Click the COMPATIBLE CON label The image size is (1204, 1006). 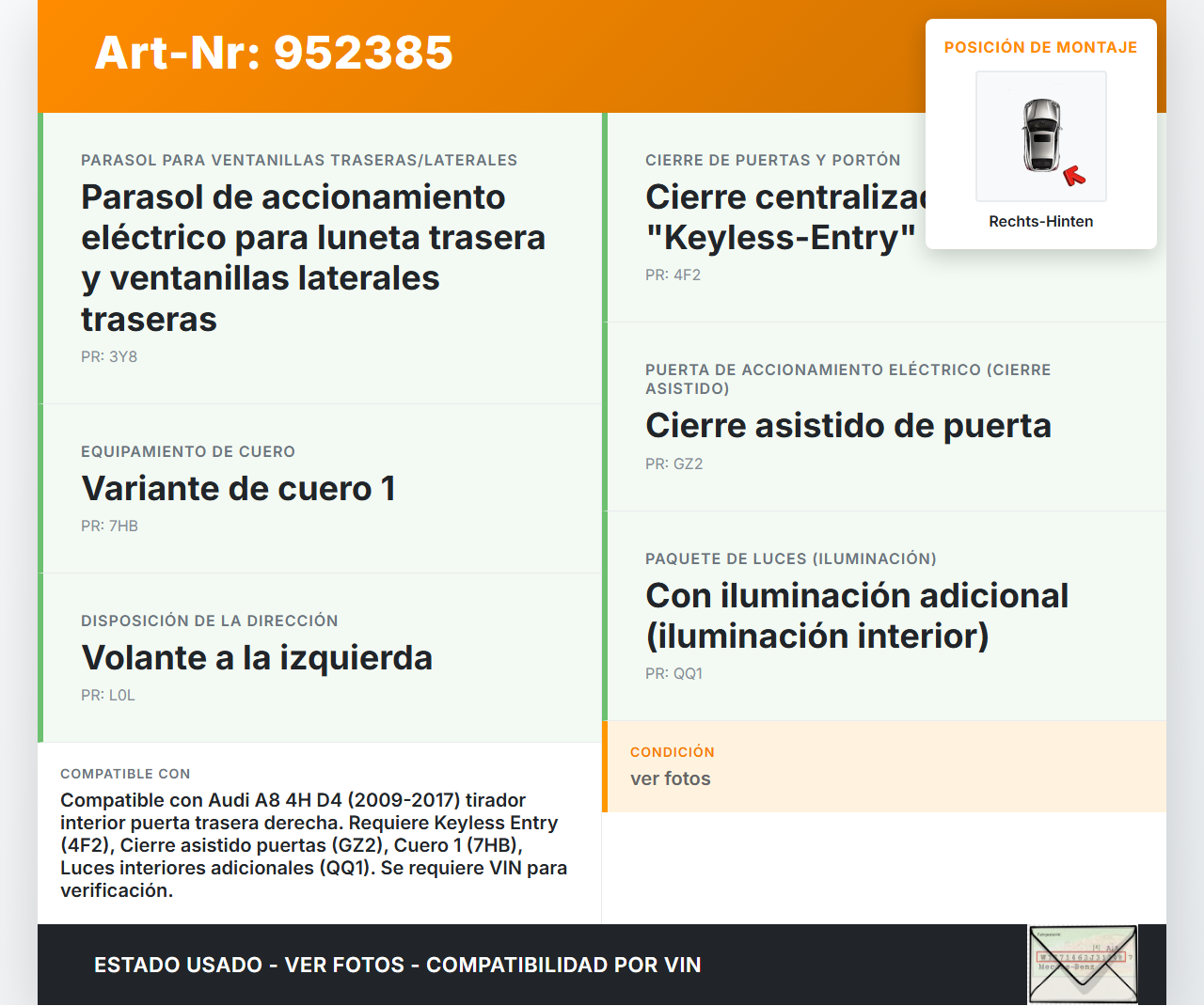click(125, 774)
